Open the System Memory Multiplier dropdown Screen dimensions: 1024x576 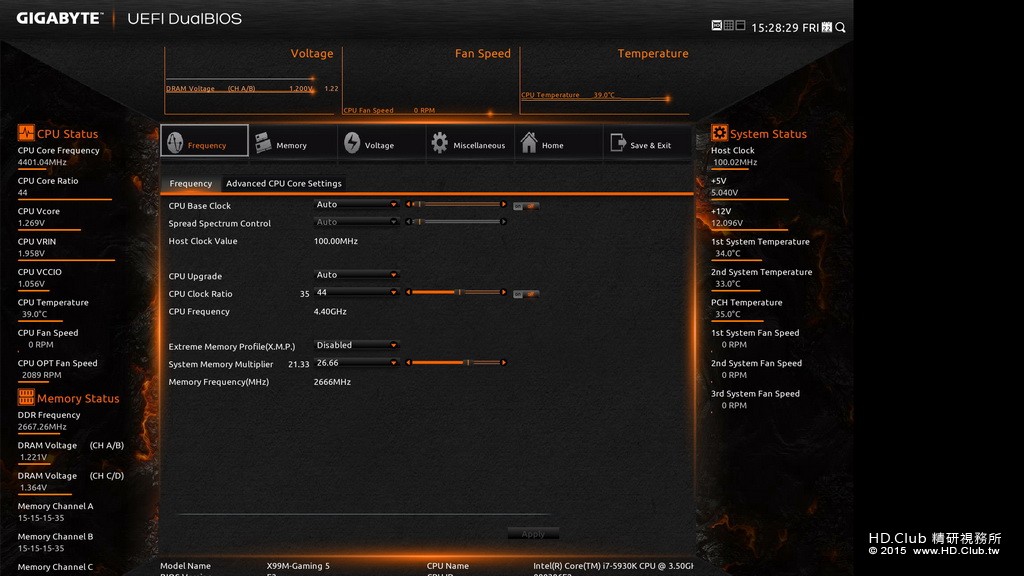pyautogui.click(x=356, y=362)
